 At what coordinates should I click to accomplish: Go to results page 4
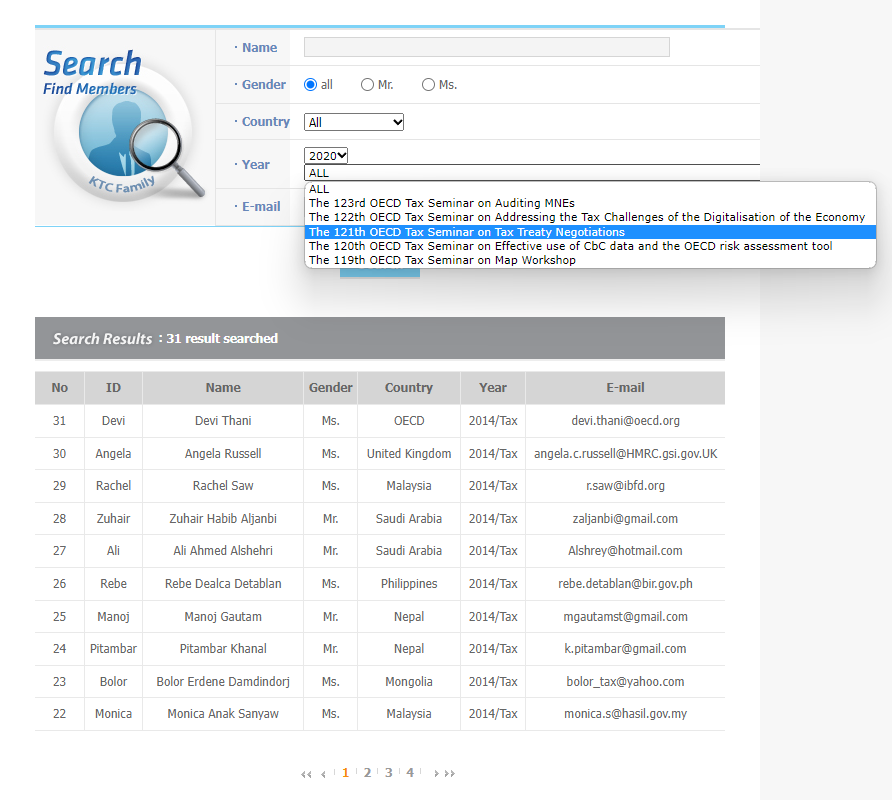click(410, 773)
